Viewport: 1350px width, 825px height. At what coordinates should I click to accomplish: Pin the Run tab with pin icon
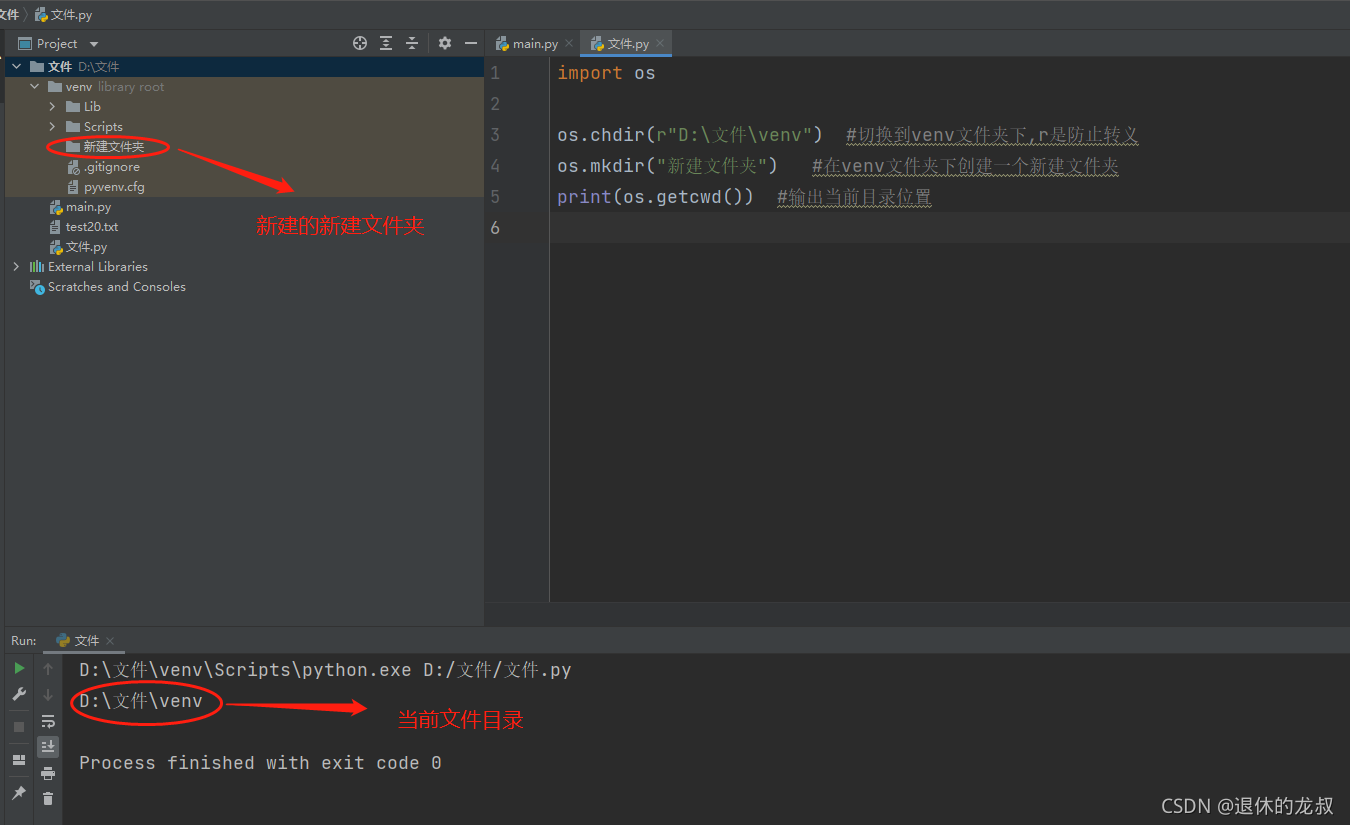(19, 793)
